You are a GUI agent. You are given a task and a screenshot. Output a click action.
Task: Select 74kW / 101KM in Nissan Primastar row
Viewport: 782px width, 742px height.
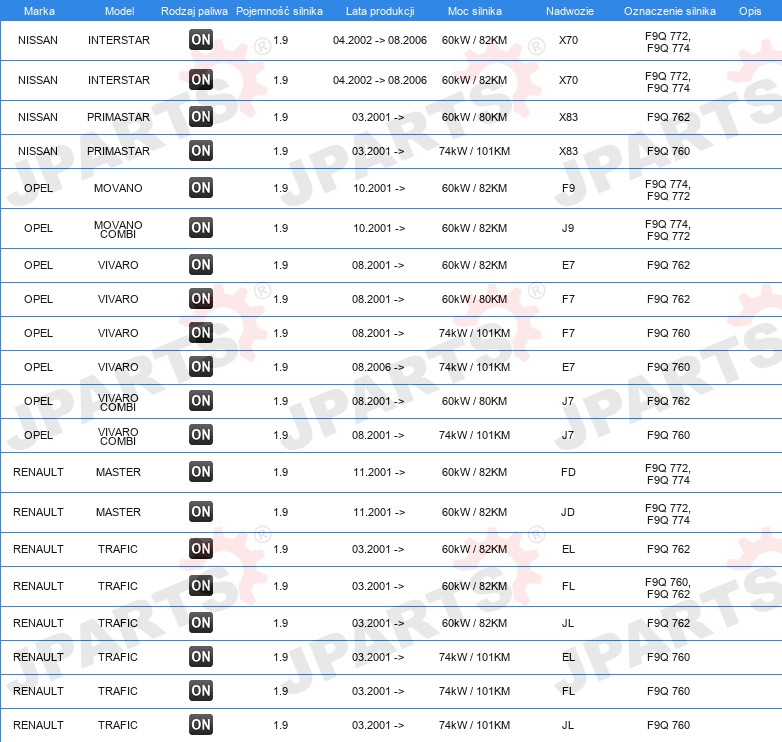[x=474, y=151]
